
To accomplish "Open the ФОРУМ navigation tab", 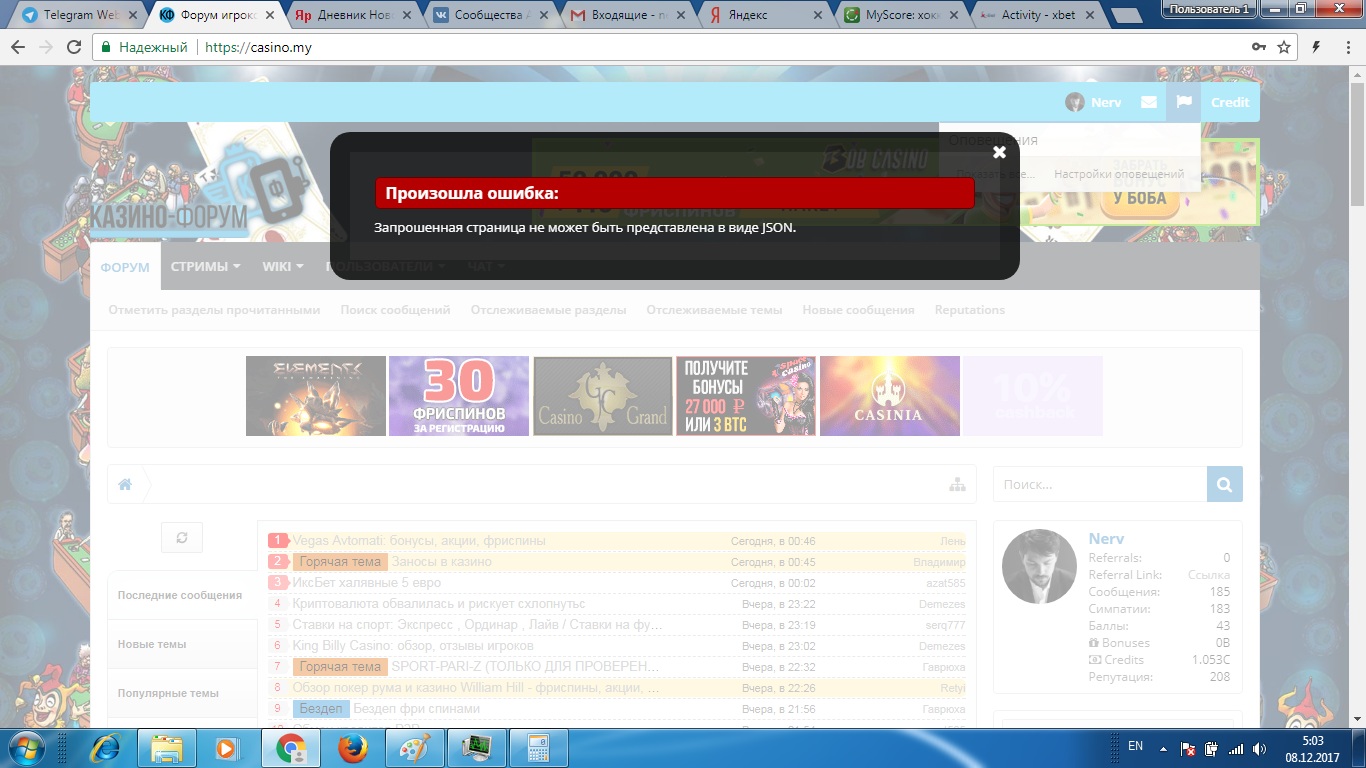I will pos(125,267).
